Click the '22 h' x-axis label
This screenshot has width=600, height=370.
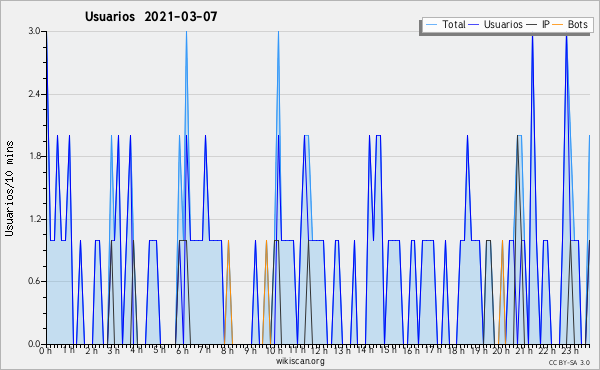click(x=546, y=350)
